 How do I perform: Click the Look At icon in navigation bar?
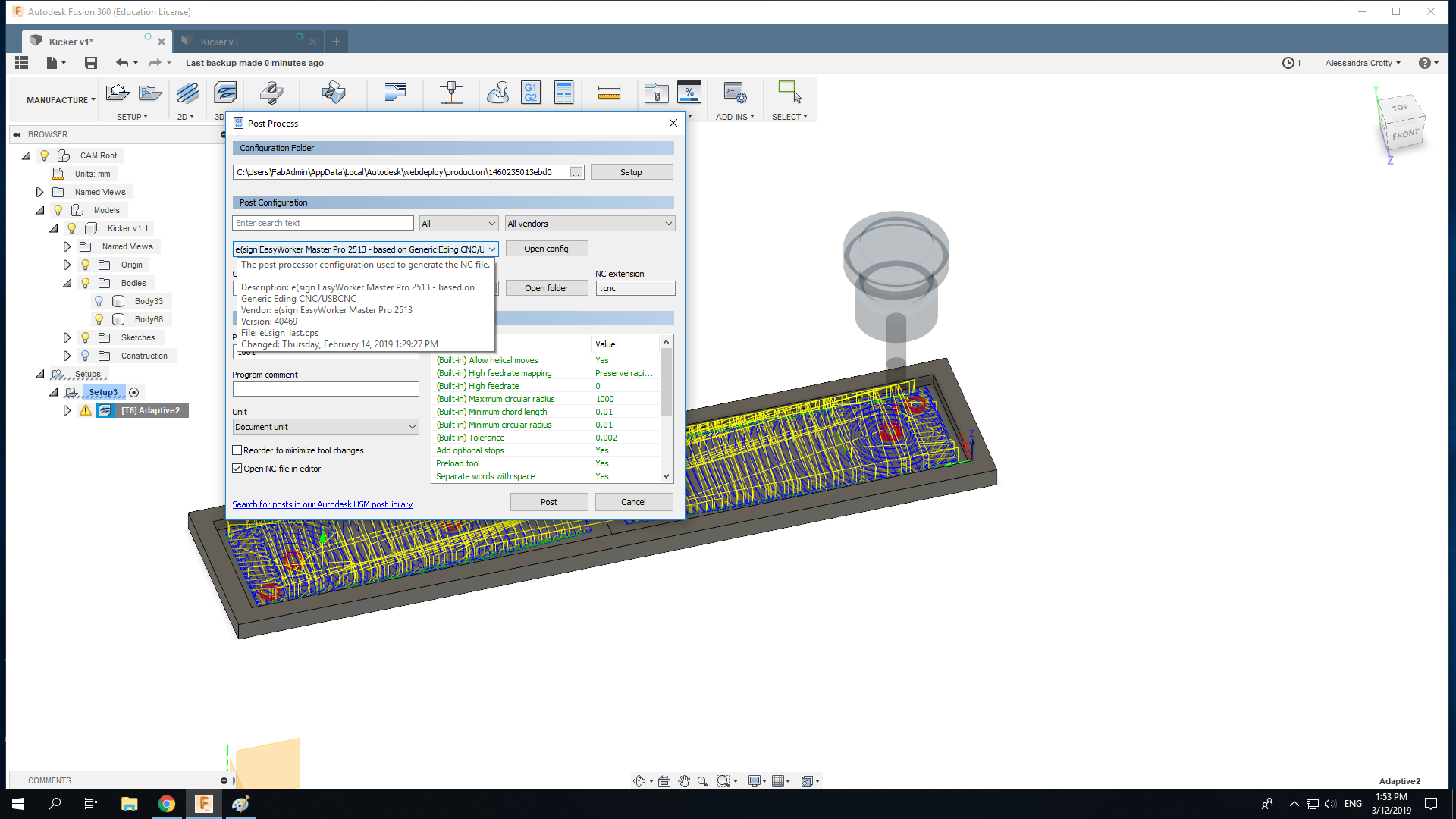664,781
